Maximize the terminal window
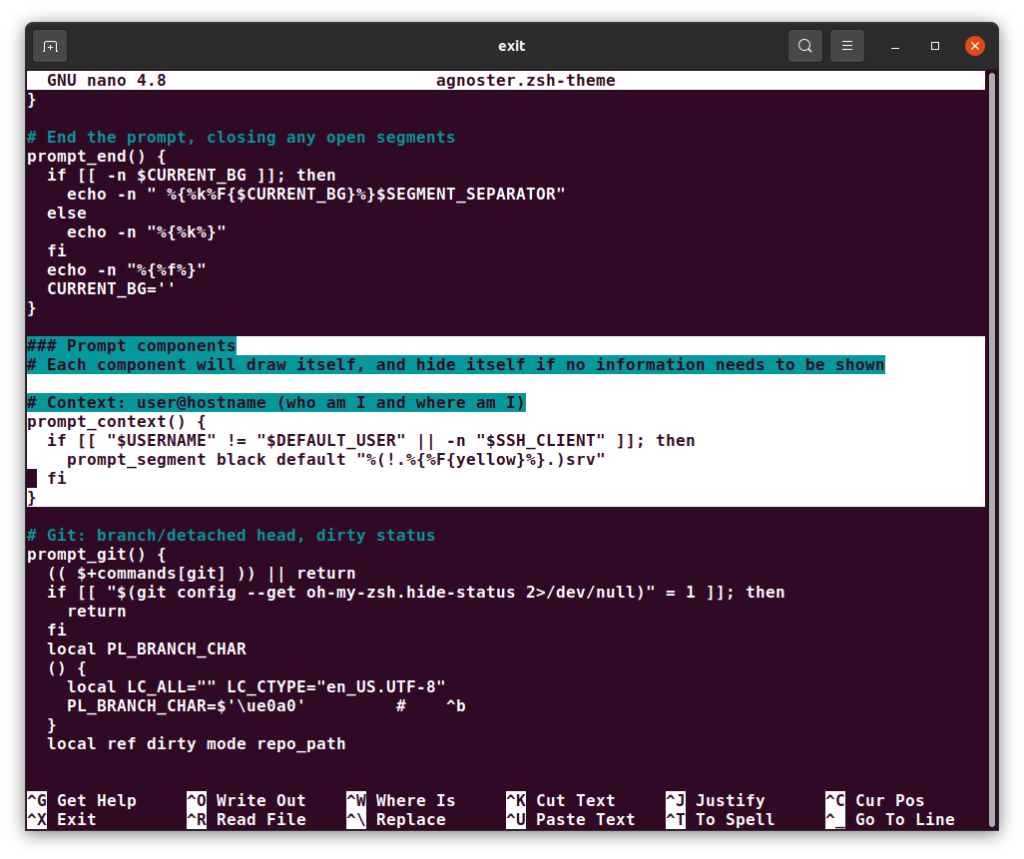This screenshot has width=1024, height=859. pyautogui.click(x=935, y=46)
